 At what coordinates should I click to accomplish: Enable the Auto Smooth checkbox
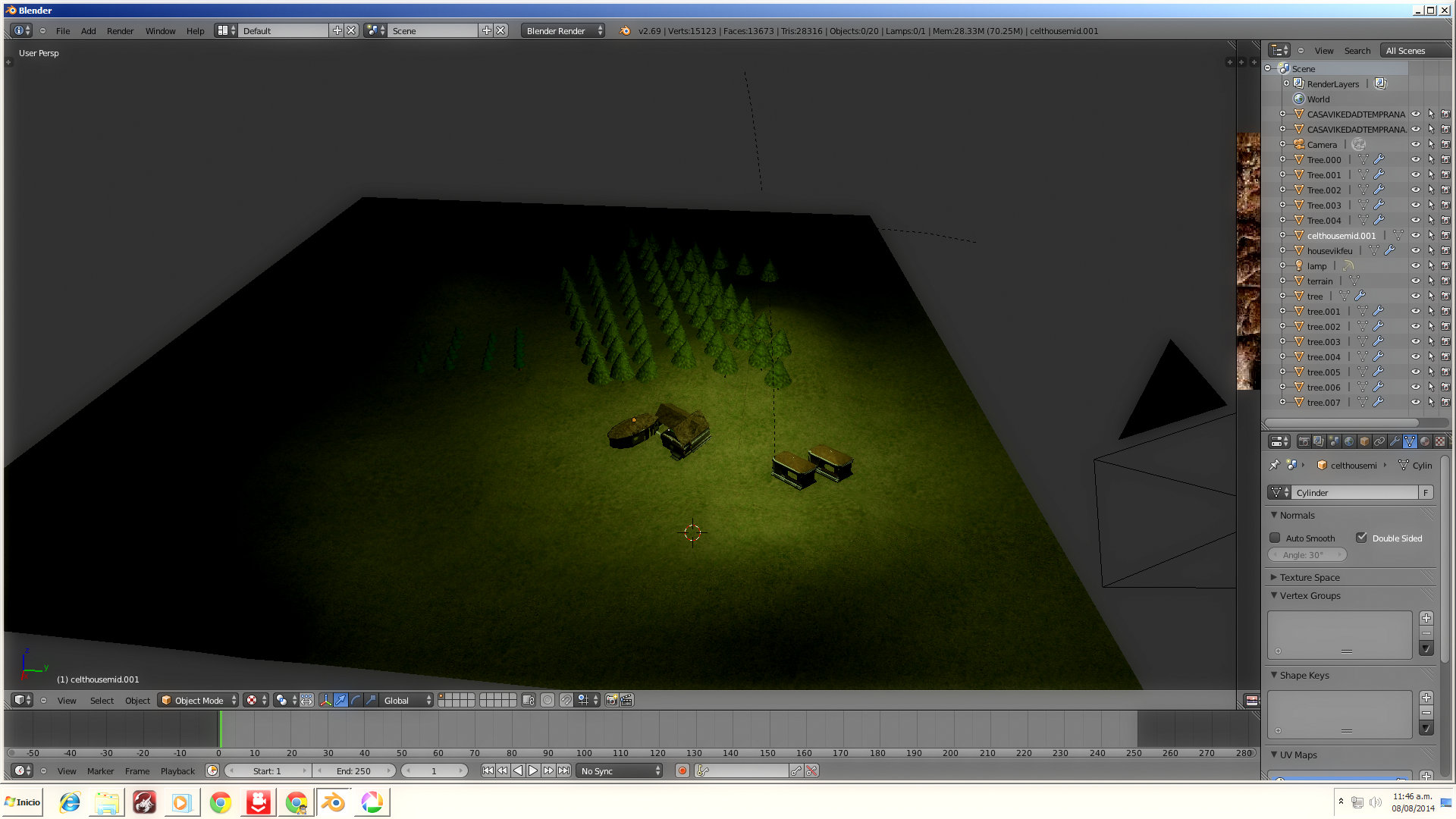tap(1275, 538)
